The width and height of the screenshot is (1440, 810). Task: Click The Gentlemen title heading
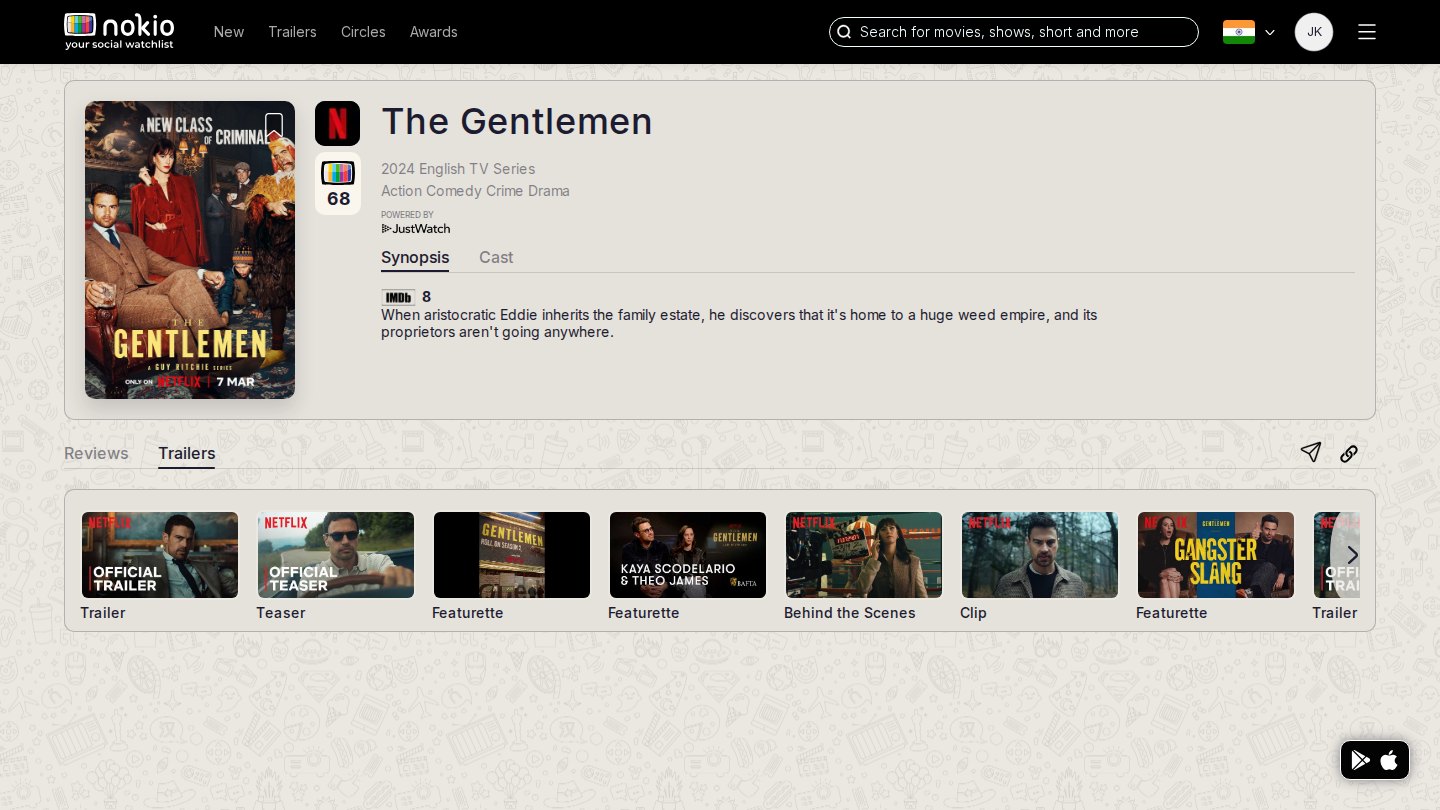(517, 121)
